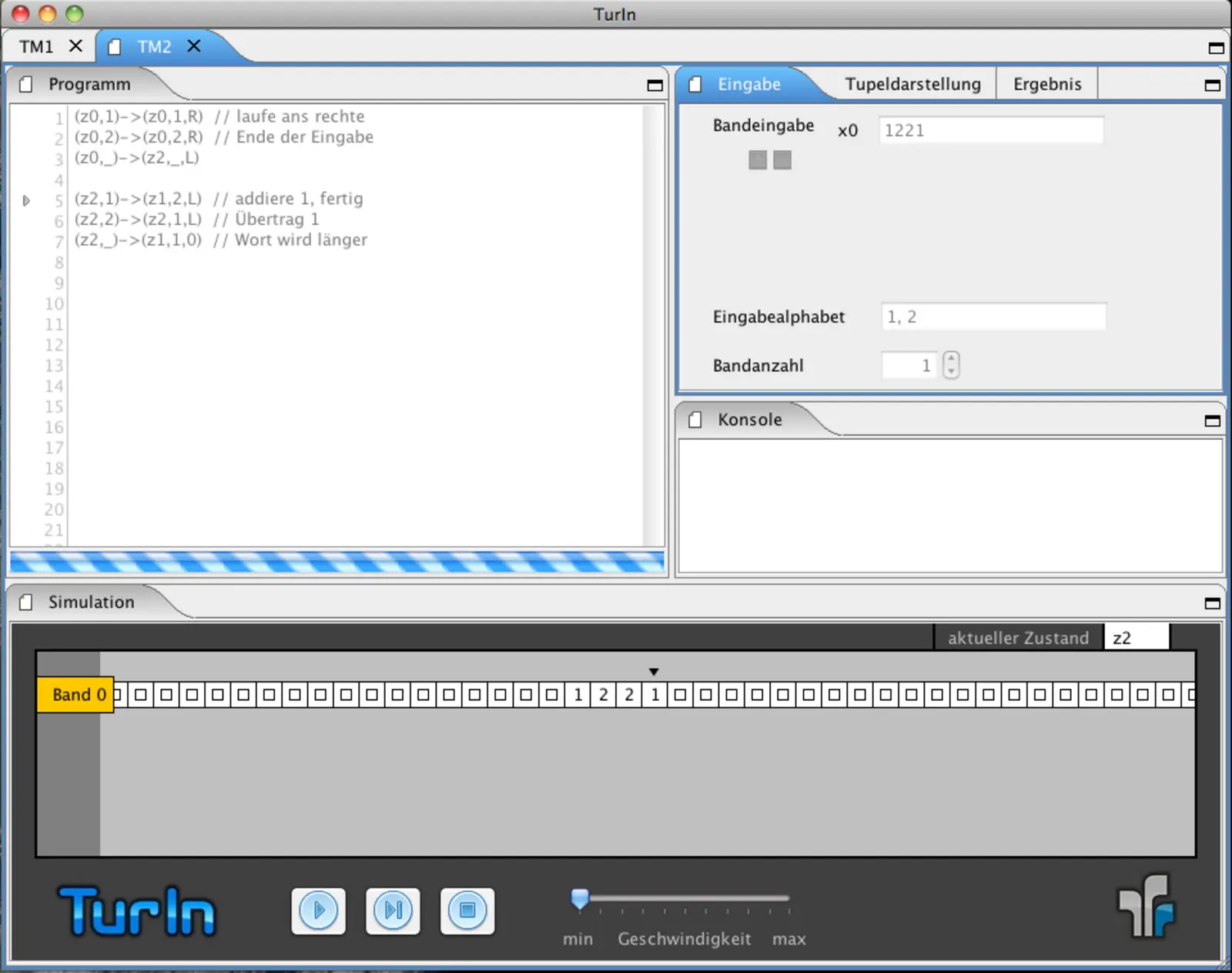Open the Tupeldarstellung tab
Screen dimensions: 1232x973
pos(912,84)
